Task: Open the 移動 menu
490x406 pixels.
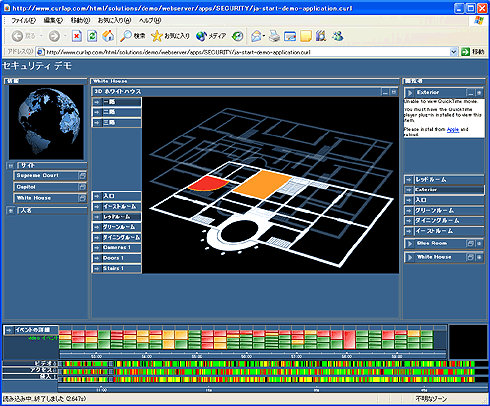Action: tap(80, 20)
